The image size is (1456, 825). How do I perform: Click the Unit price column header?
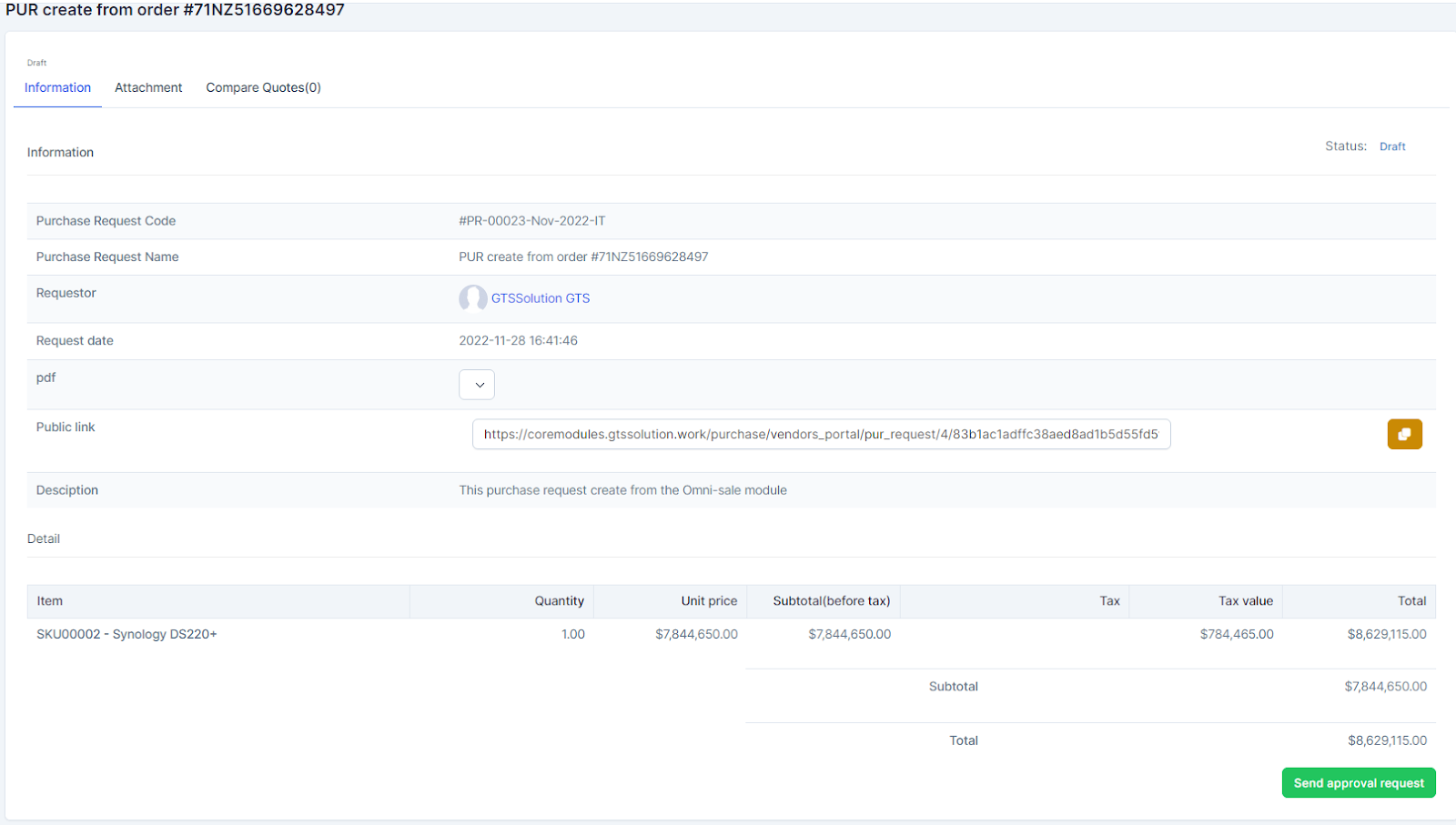pyautogui.click(x=709, y=601)
